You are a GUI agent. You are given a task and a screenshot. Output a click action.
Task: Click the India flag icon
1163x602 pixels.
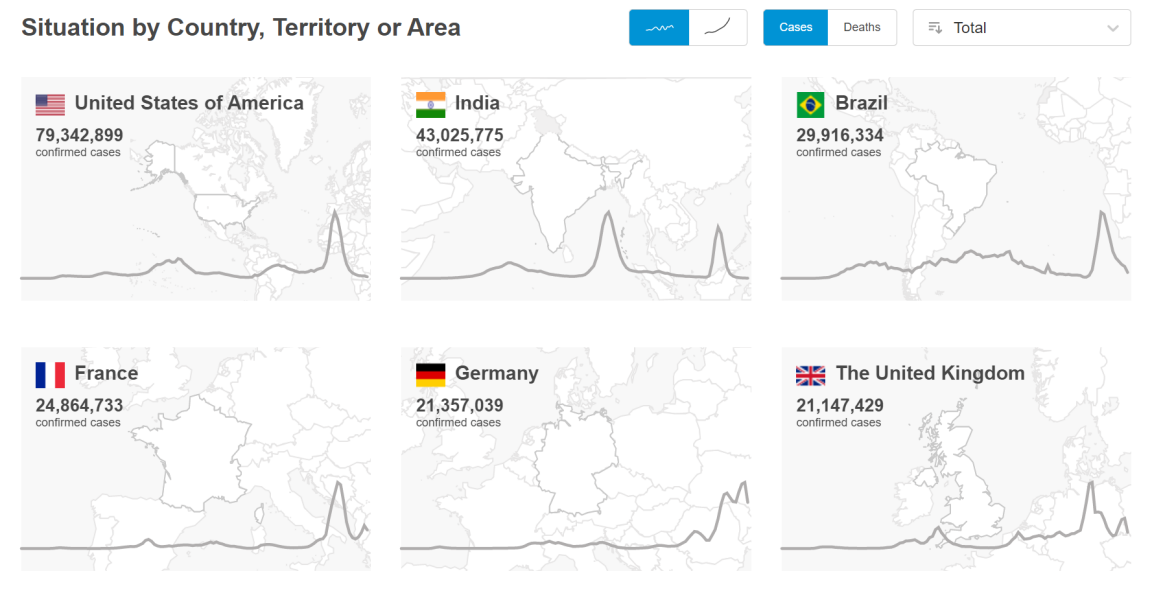[x=431, y=104]
